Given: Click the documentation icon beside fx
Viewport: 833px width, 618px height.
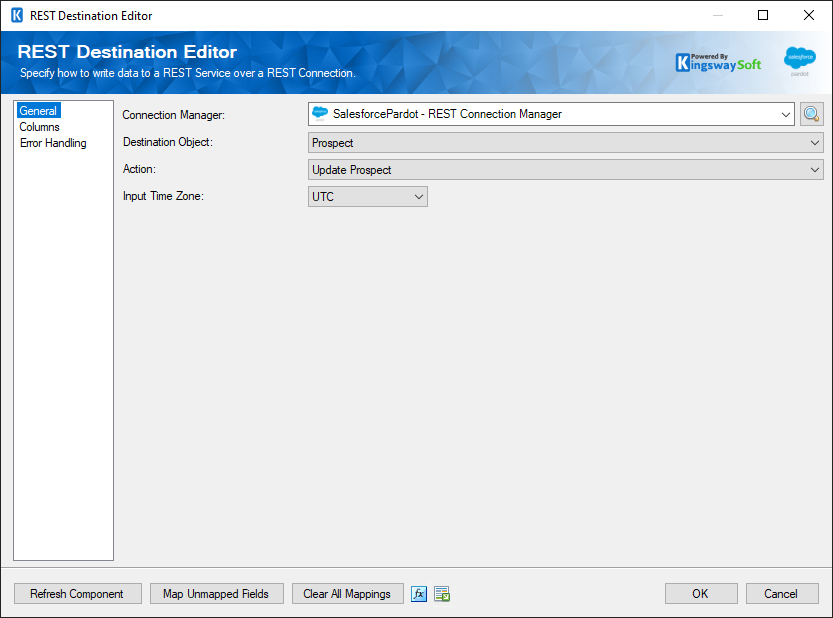Looking at the screenshot, I should (x=442, y=594).
